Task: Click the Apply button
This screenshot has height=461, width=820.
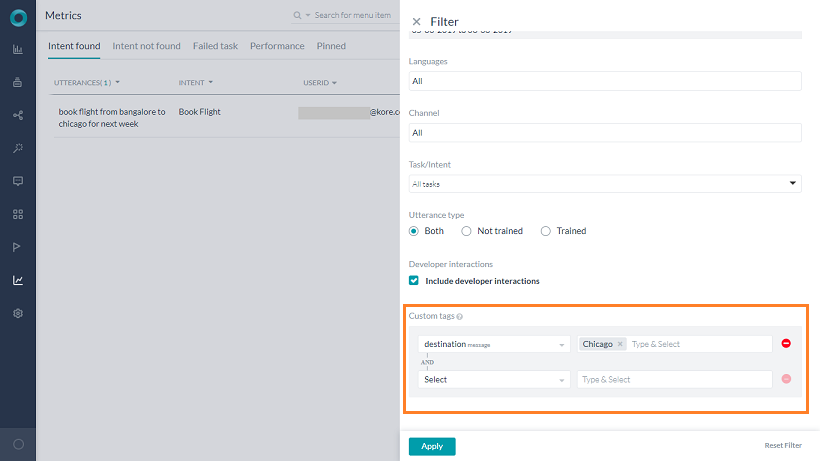Action: tap(432, 446)
